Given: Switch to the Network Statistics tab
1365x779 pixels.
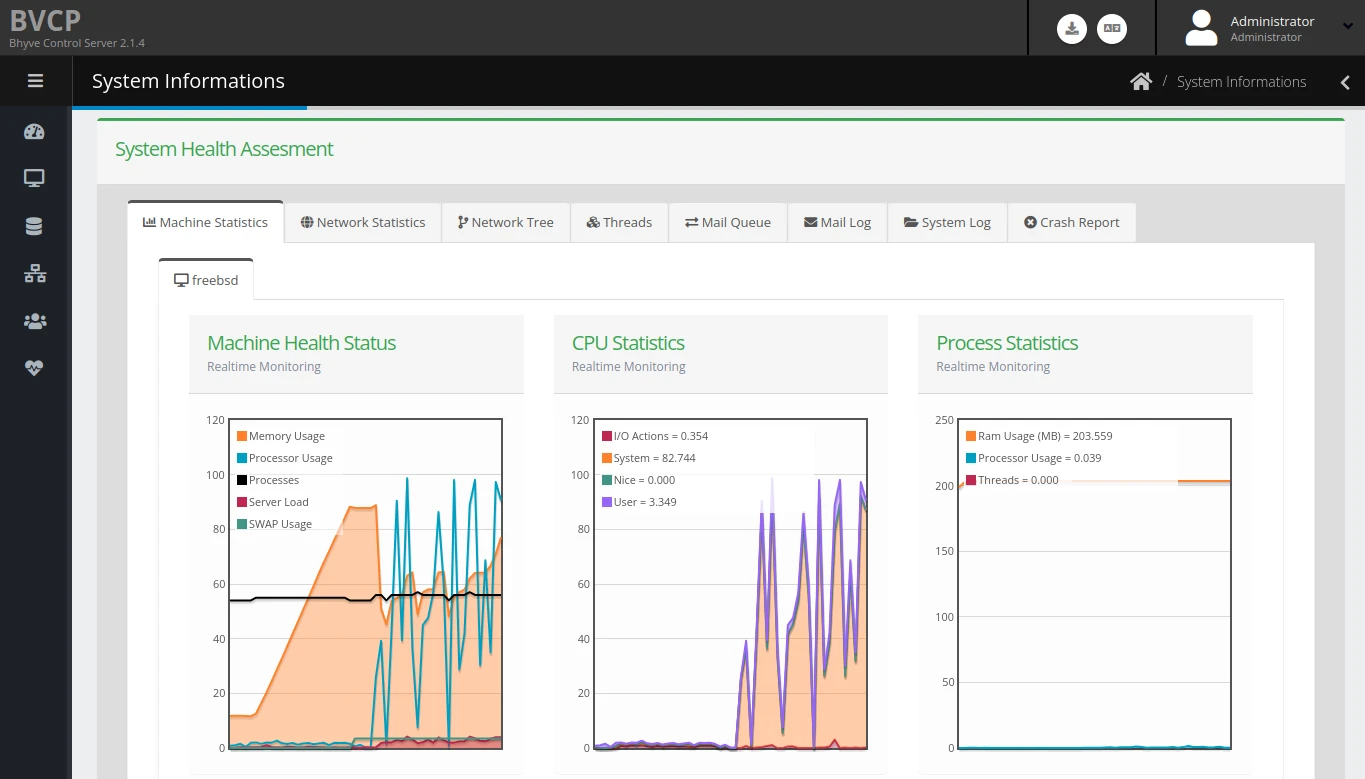Looking at the screenshot, I should pos(363,222).
